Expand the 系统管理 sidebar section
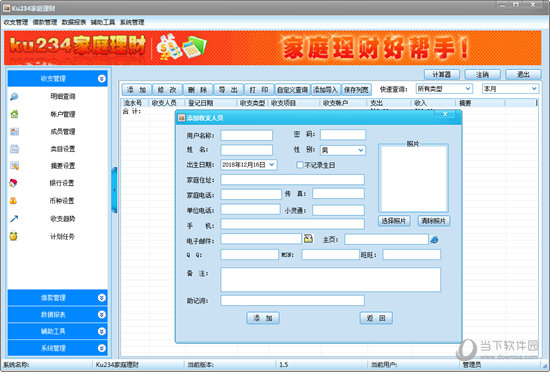 tap(102, 348)
